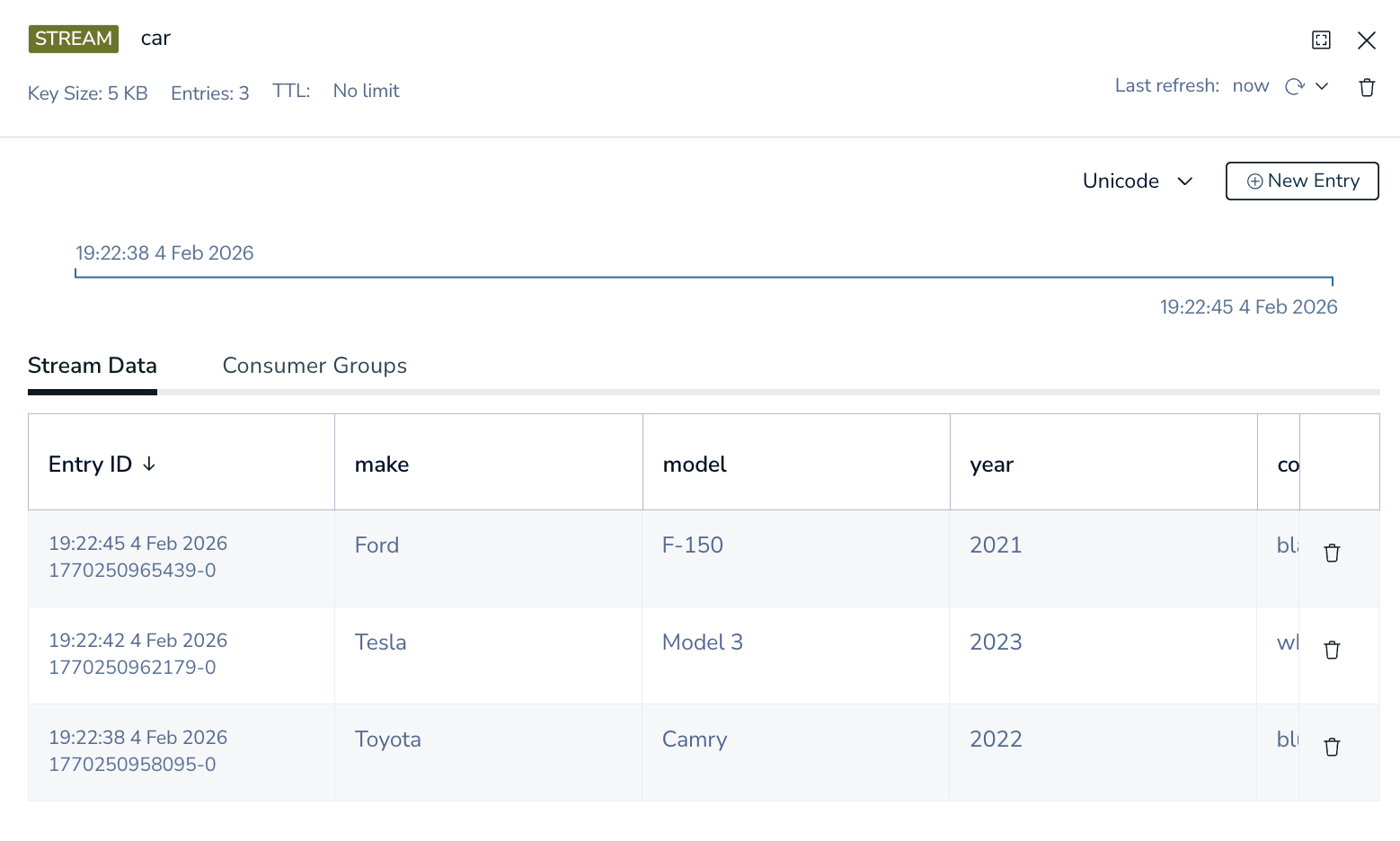Image resolution: width=1400 pixels, height=841 pixels.
Task: Click the make column header
Action: coord(382,465)
